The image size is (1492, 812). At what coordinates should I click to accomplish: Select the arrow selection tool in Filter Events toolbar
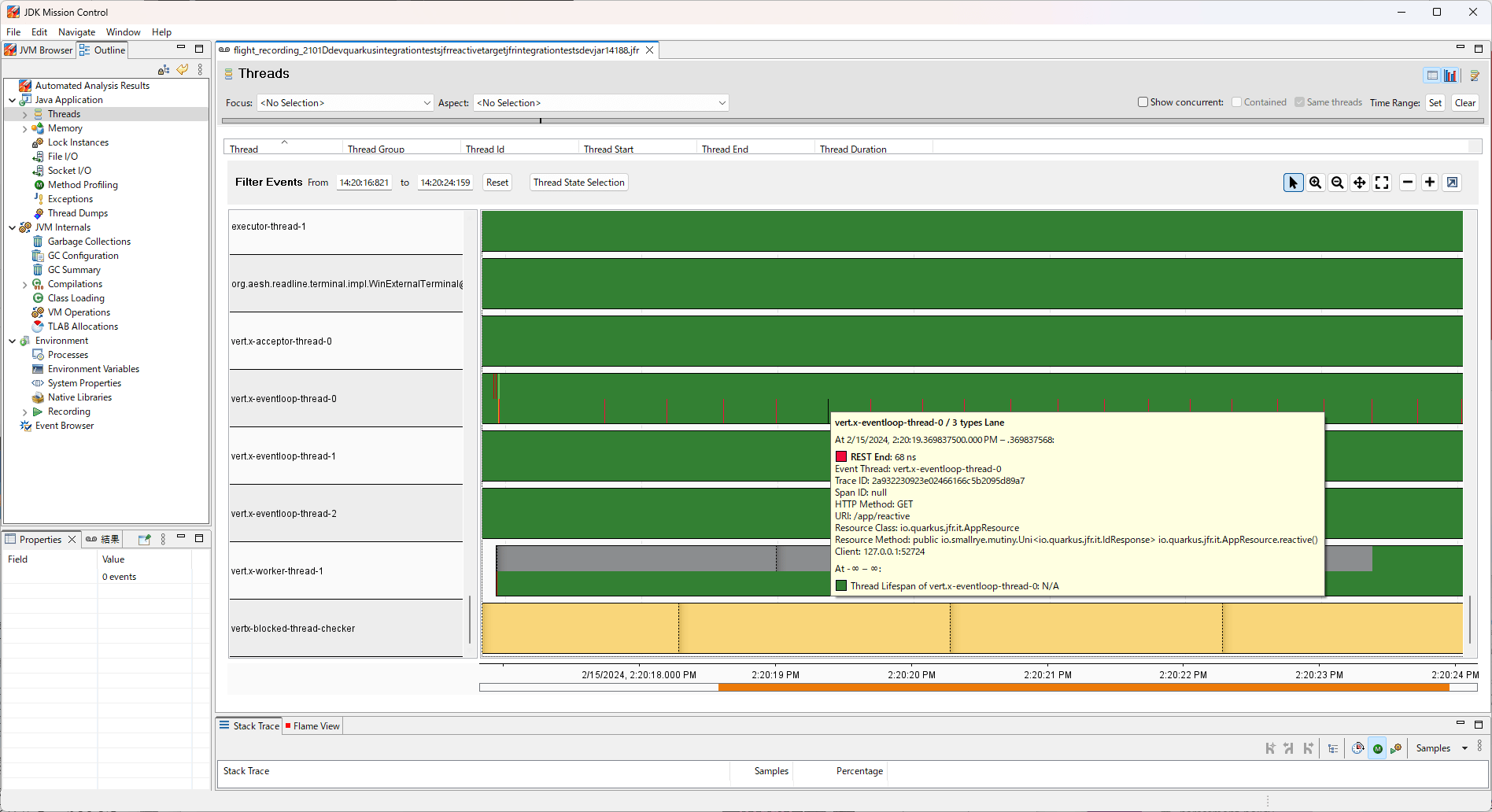pyautogui.click(x=1293, y=182)
